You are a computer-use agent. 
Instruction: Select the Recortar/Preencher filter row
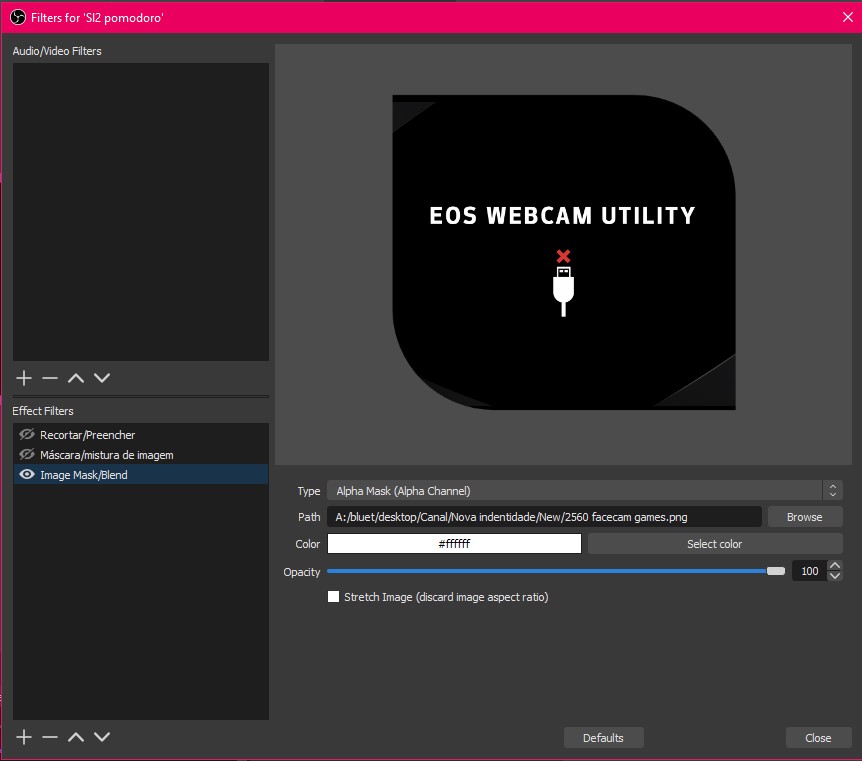141,434
